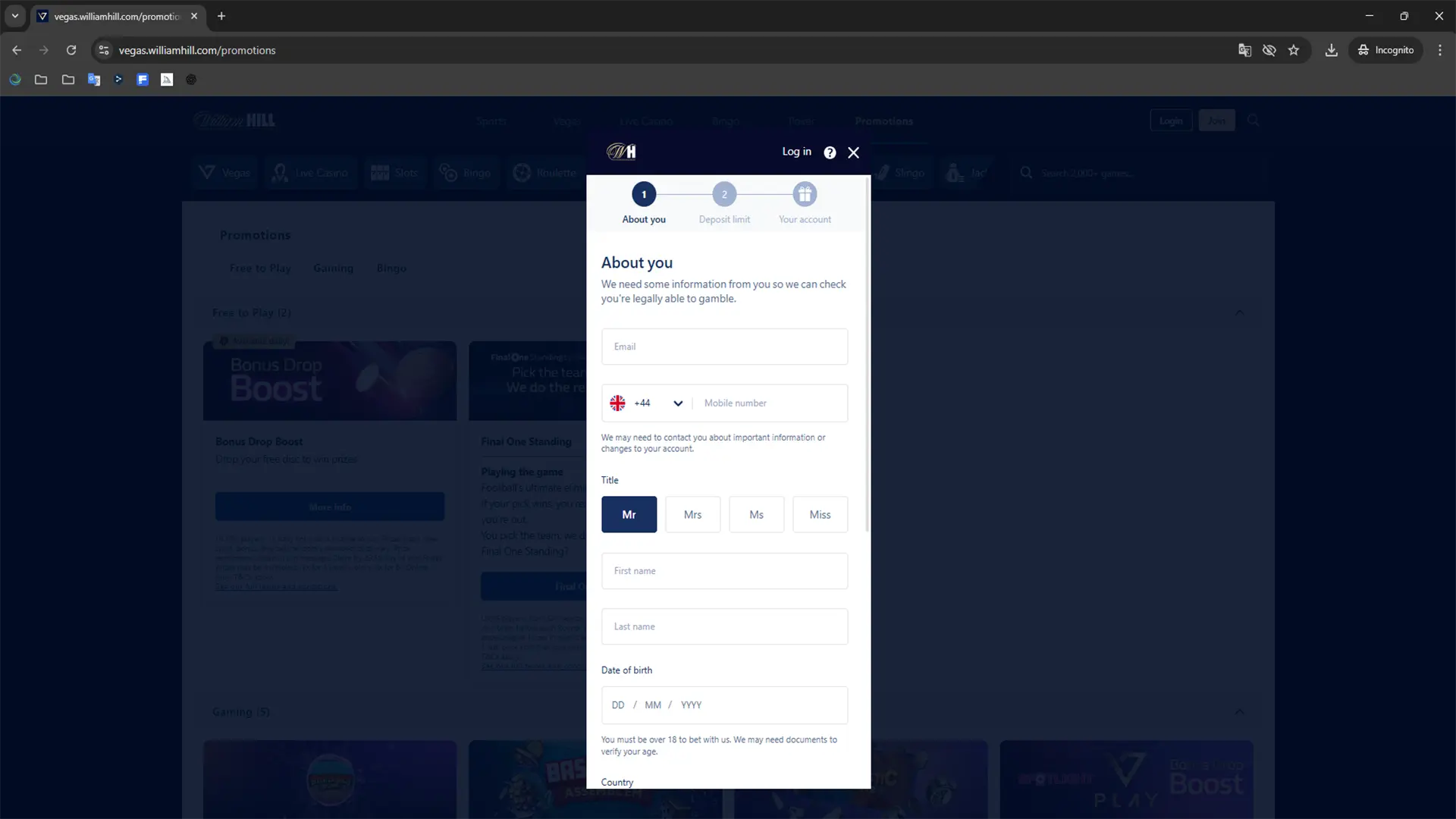The image size is (1456, 819).
Task: Click the William Hill logo in dialog
Action: 621,152
